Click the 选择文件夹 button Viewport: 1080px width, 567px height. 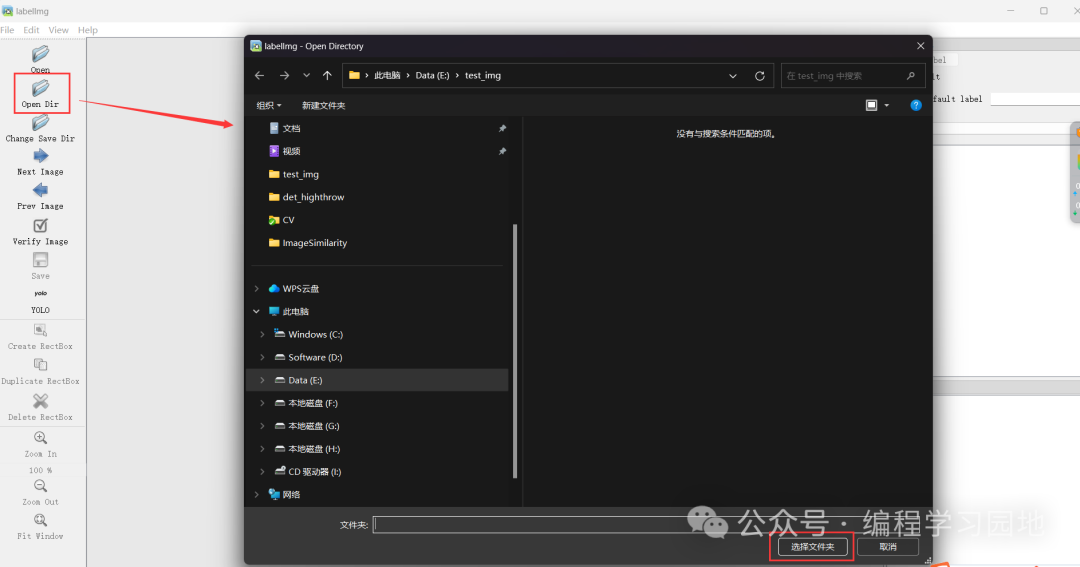(813, 546)
